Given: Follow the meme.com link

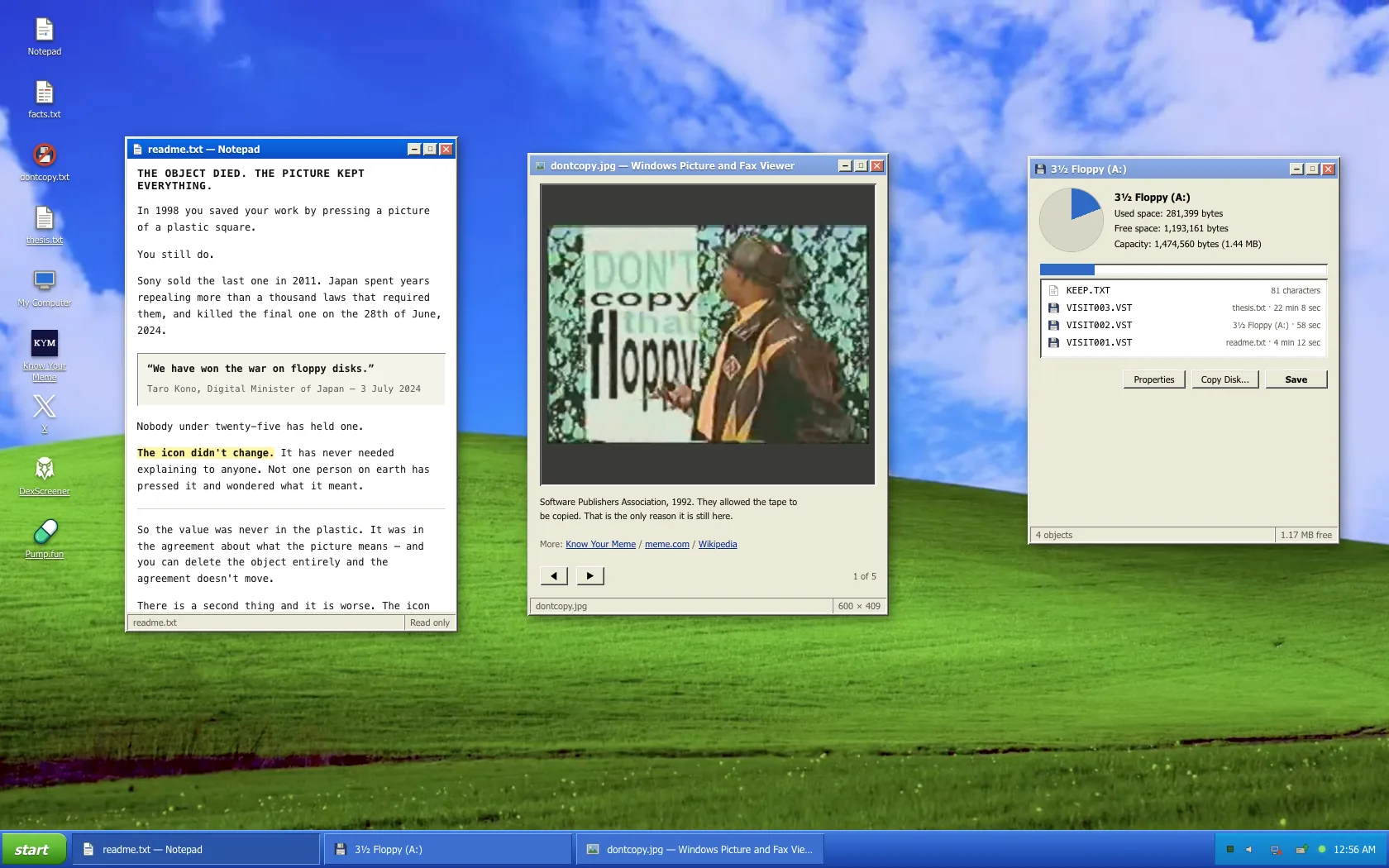Looking at the screenshot, I should [667, 545].
